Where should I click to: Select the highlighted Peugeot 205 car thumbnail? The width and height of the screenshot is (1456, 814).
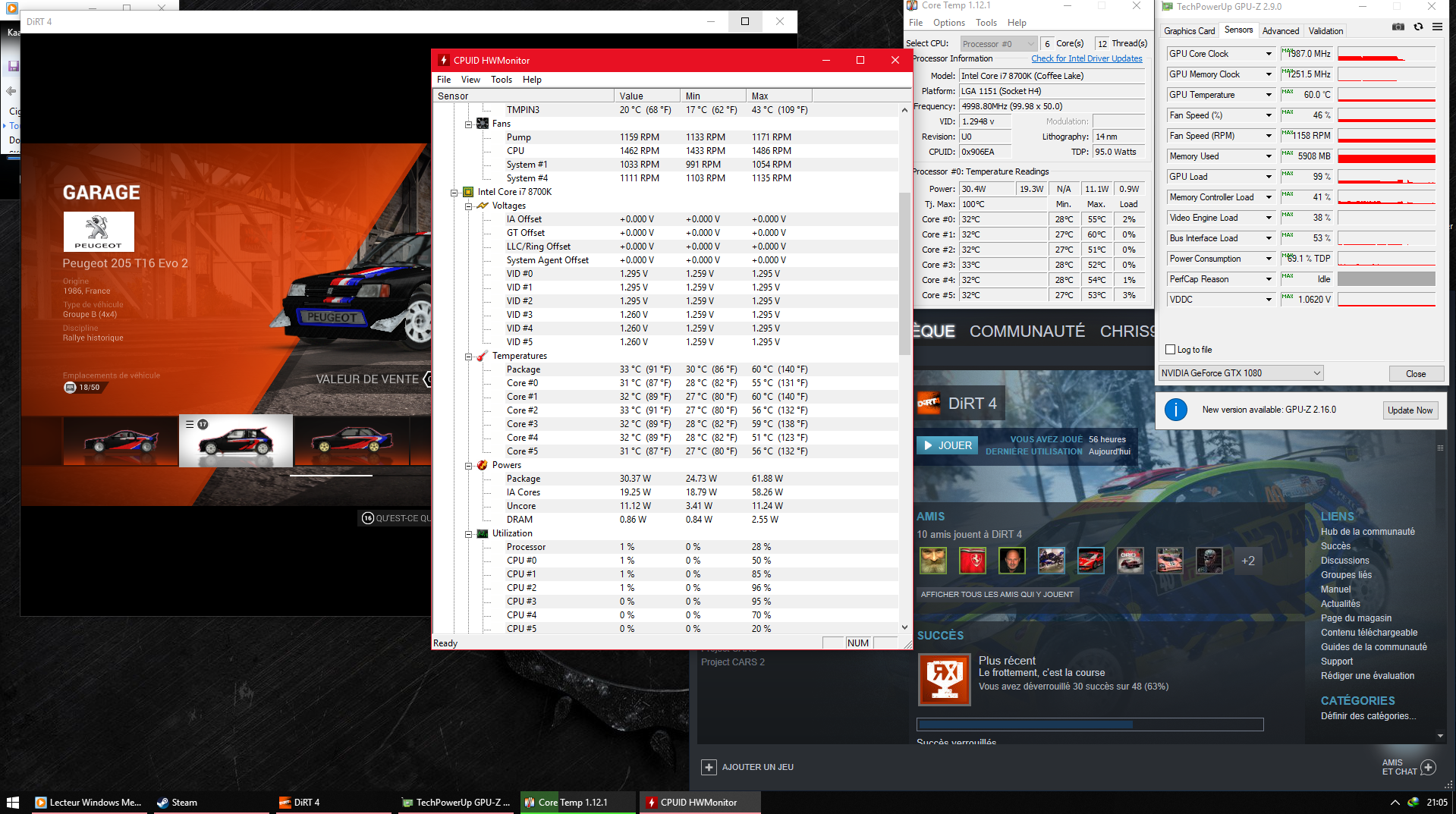point(236,440)
